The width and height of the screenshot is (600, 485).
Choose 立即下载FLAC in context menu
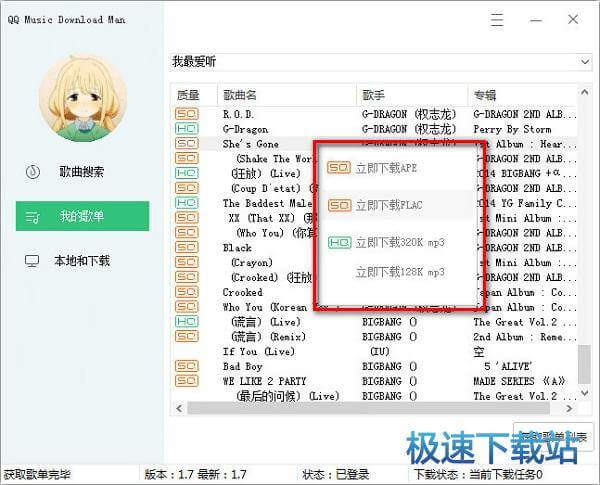coord(389,205)
